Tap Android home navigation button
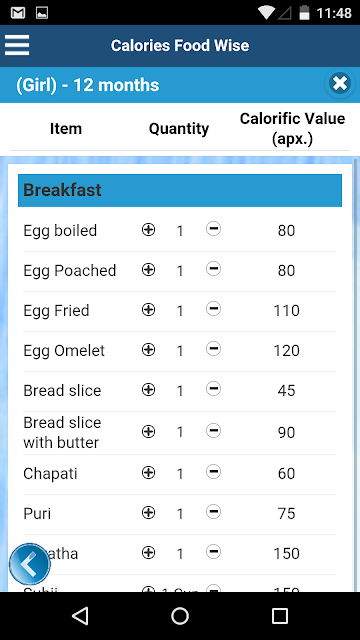360x640 pixels. pos(180,616)
